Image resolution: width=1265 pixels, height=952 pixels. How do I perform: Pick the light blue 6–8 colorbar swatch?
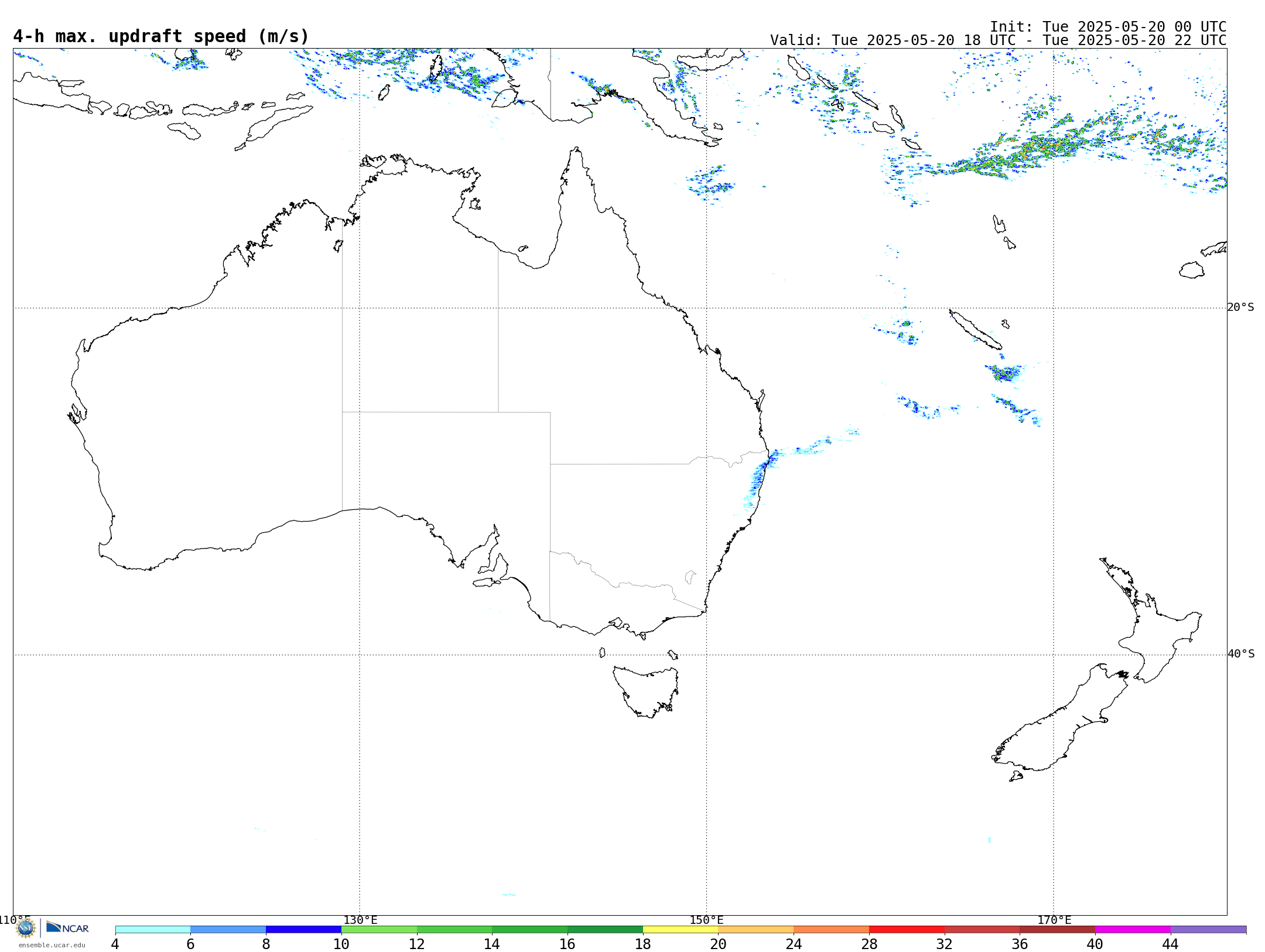pyautogui.click(x=228, y=929)
